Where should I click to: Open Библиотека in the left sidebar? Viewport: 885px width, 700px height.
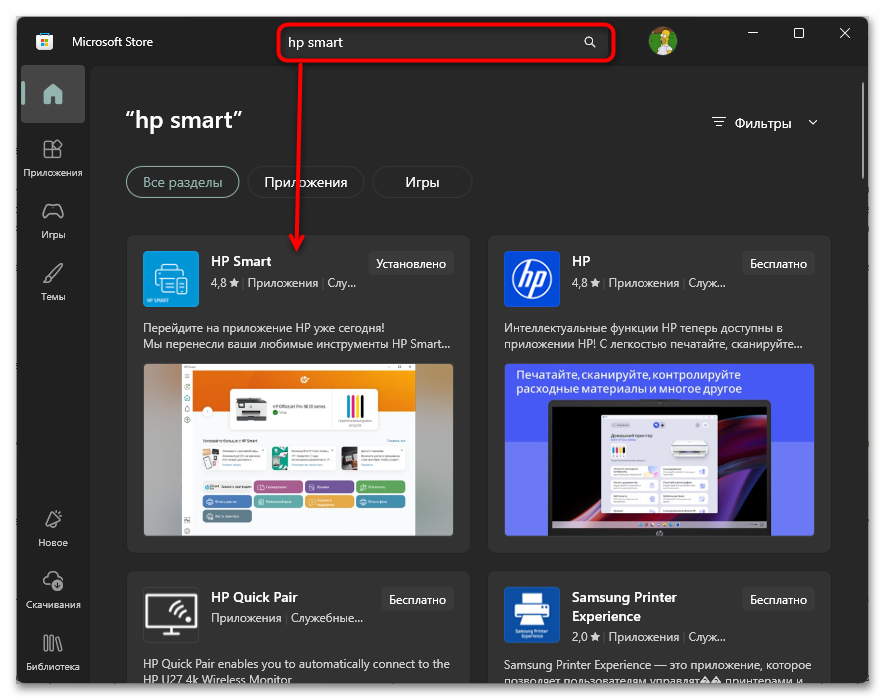tap(53, 652)
